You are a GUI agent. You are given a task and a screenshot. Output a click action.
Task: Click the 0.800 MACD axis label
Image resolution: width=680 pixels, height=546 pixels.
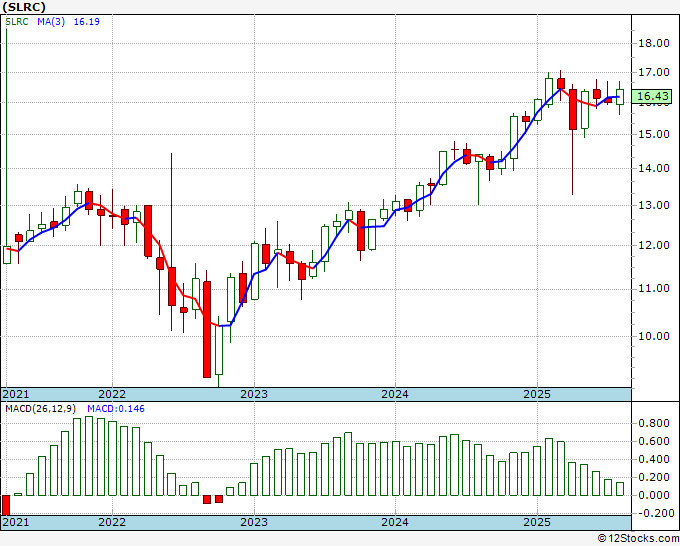(654, 424)
